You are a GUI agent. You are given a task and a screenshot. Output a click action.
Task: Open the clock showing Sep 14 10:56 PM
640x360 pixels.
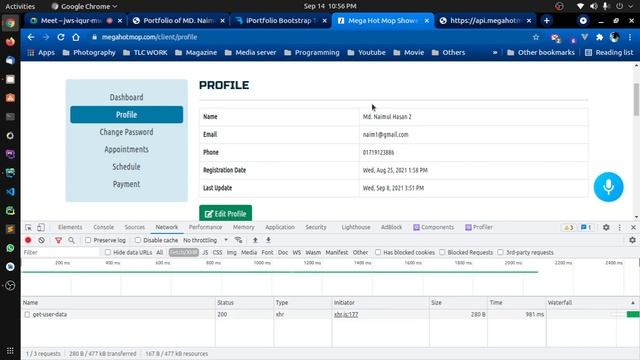(330, 6)
